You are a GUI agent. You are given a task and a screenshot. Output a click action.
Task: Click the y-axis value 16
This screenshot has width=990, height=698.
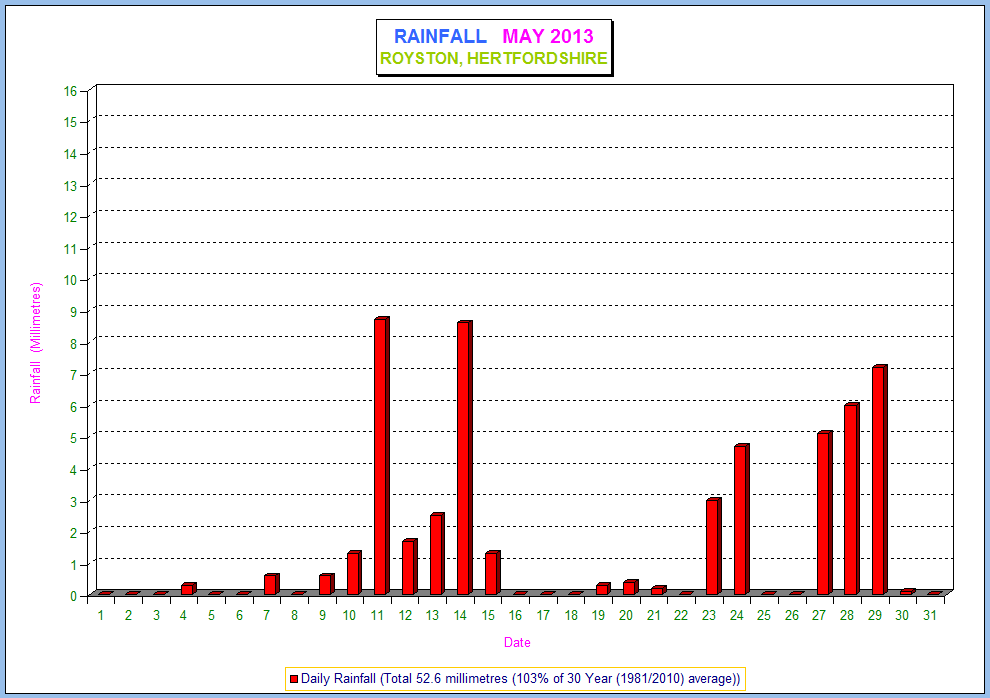coord(70,91)
